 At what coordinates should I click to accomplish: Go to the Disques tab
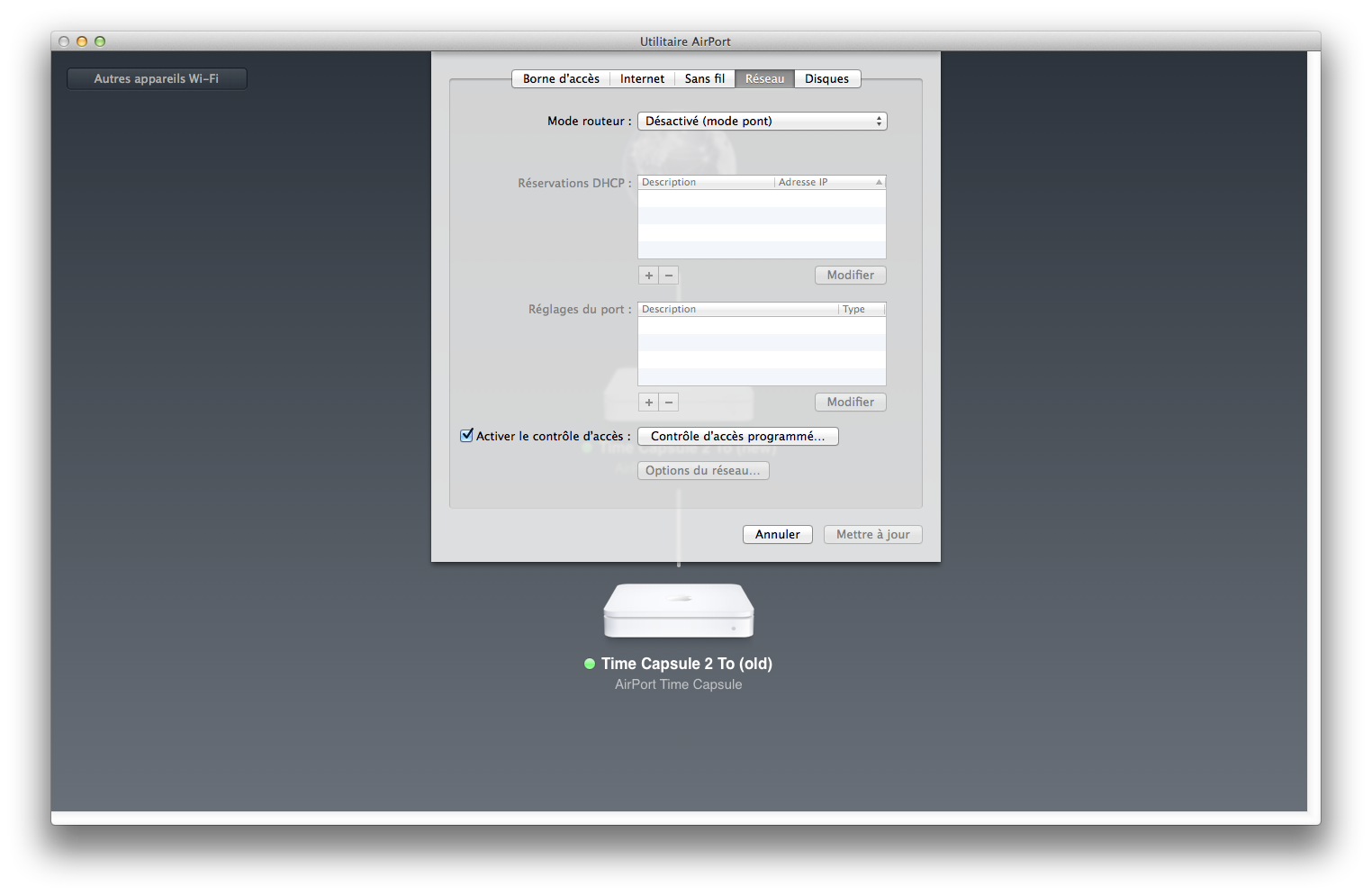[827, 79]
